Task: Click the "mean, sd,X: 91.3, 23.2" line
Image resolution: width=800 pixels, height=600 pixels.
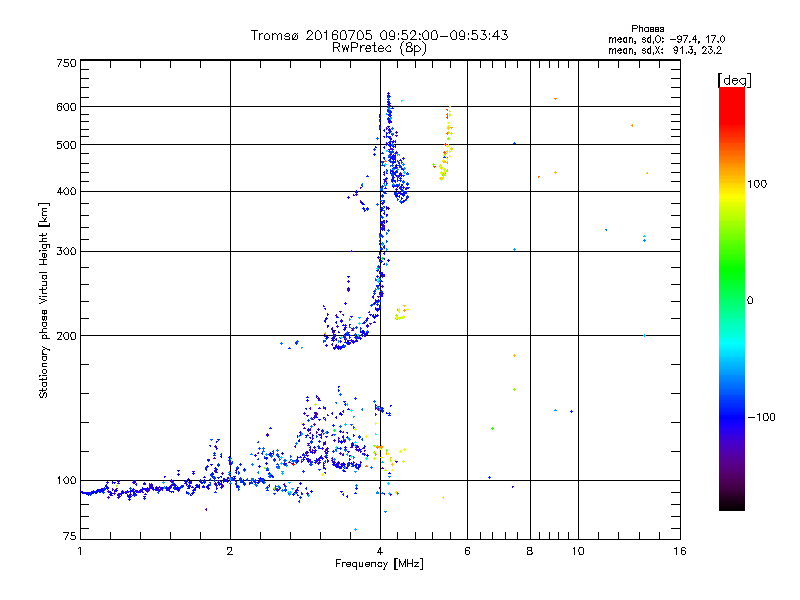Action: click(665, 50)
